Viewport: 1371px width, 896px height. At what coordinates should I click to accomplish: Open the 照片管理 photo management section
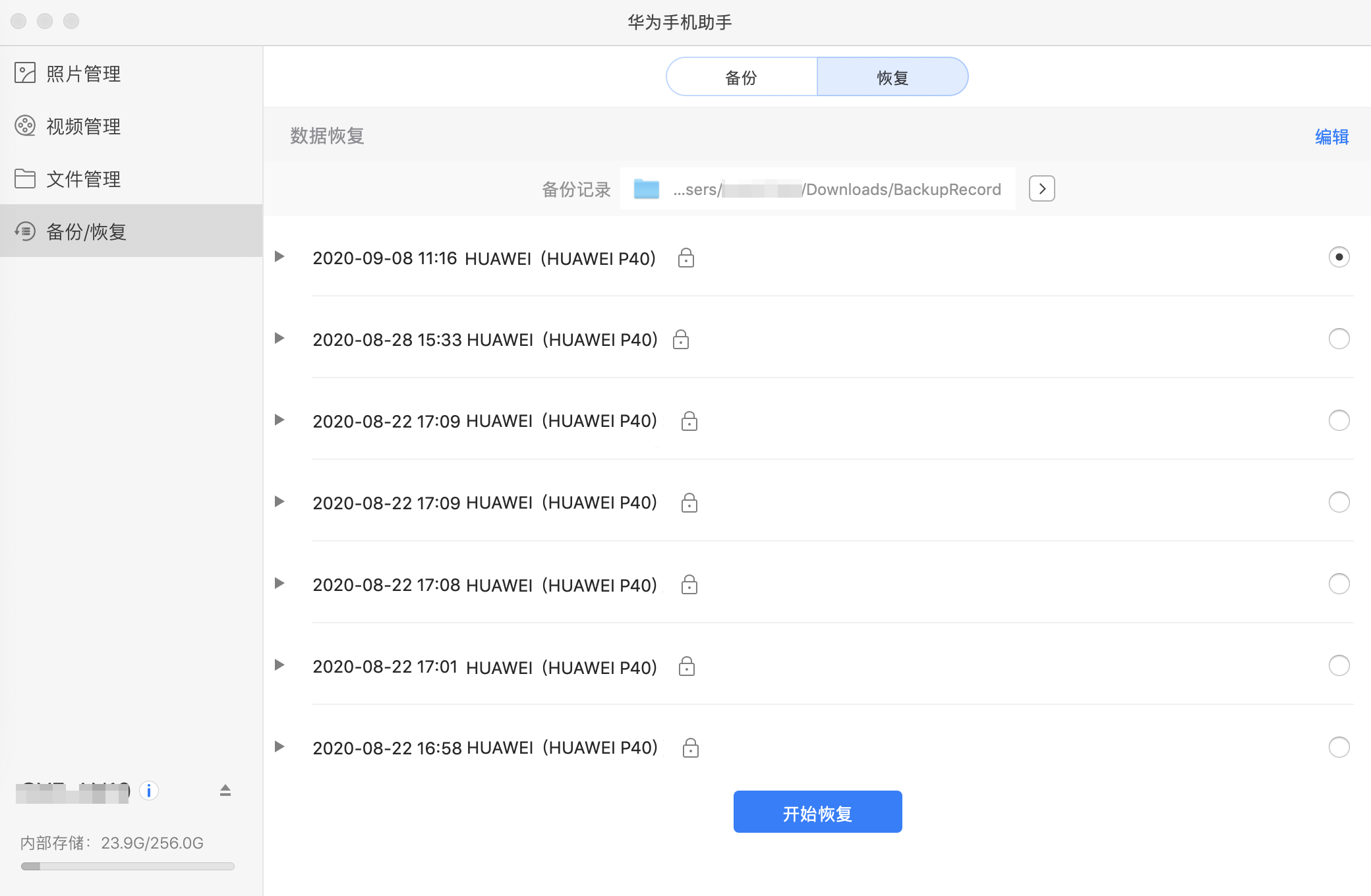[82, 73]
